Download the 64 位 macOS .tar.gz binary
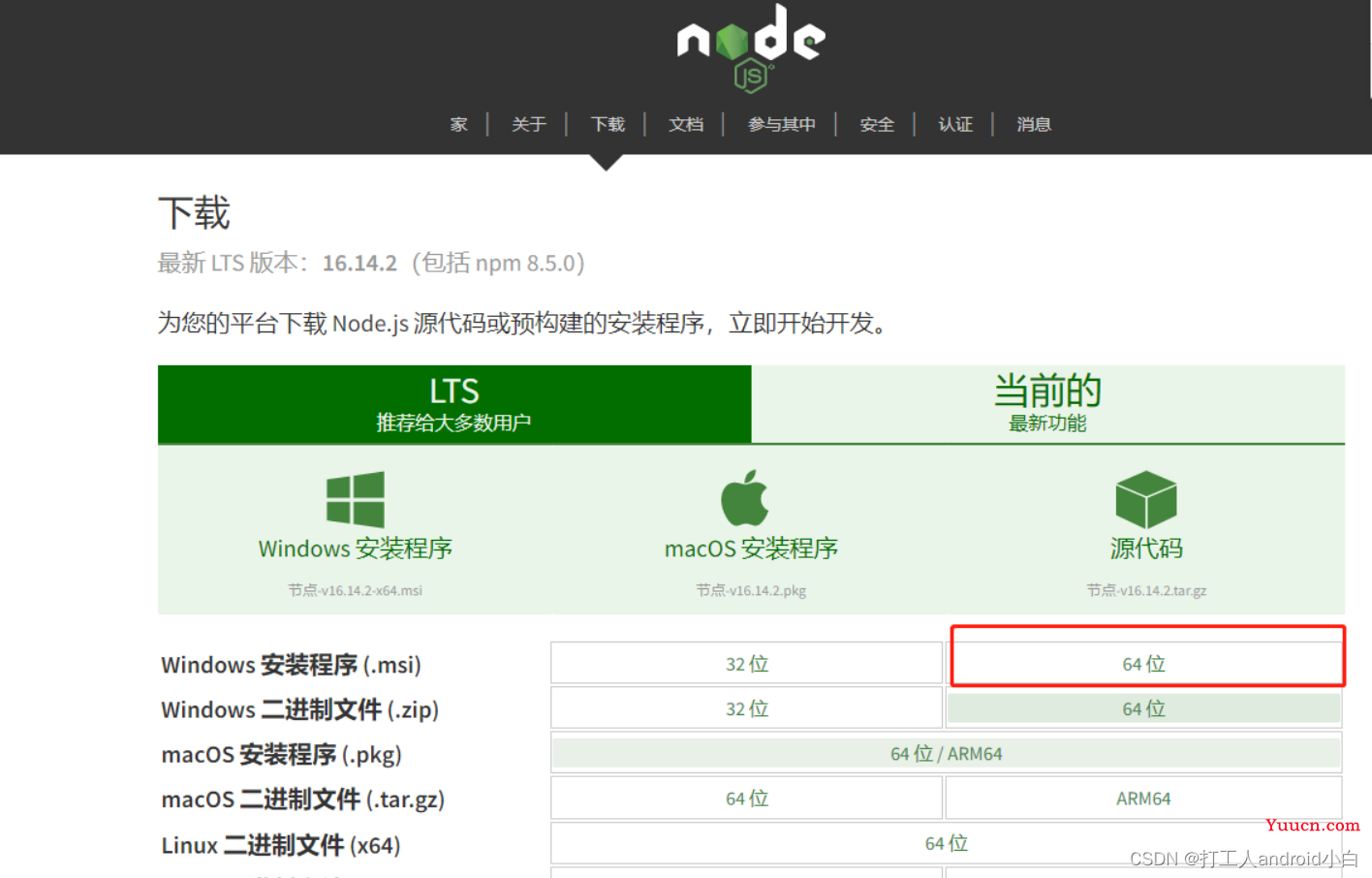The width and height of the screenshot is (1372, 878). click(x=747, y=799)
